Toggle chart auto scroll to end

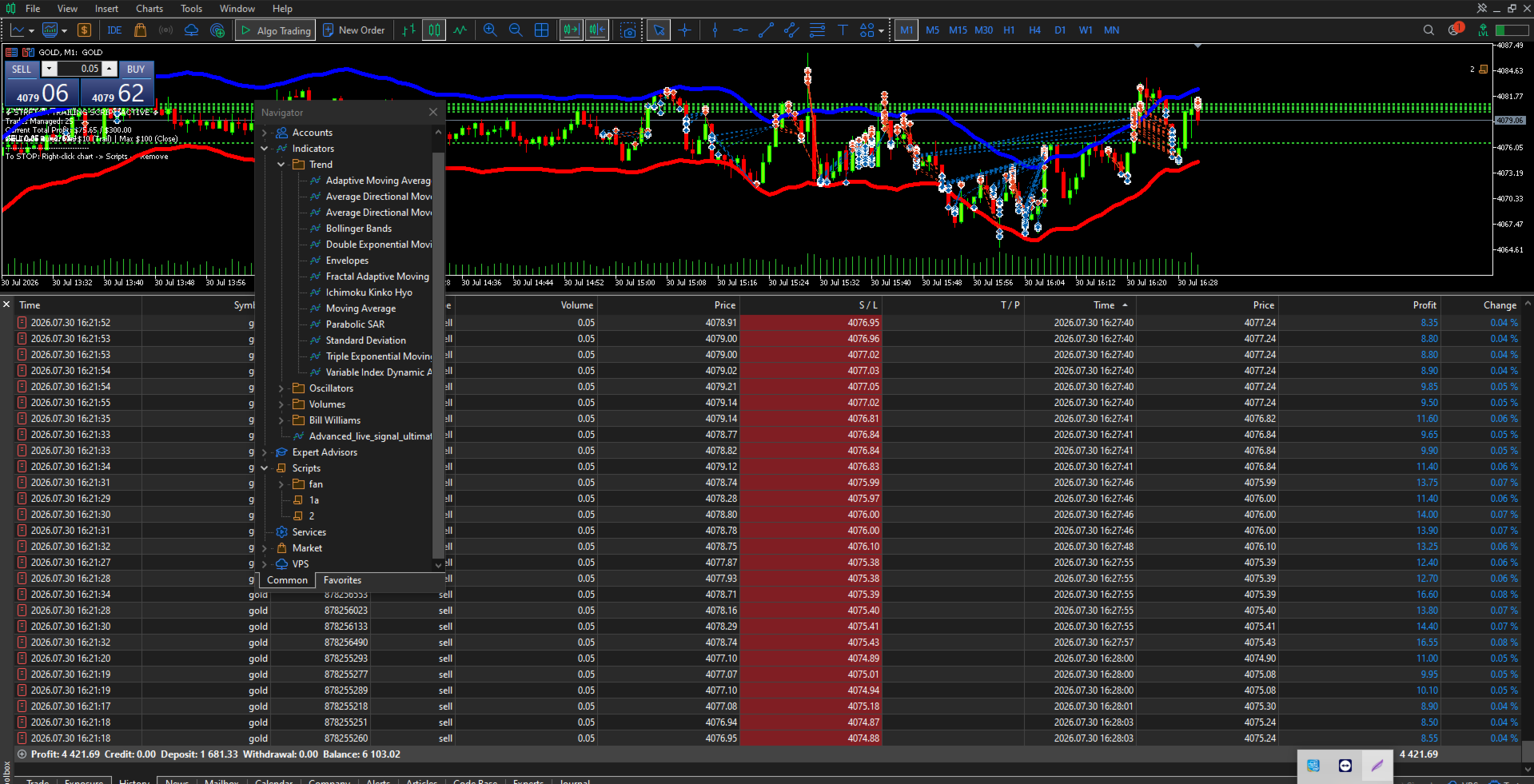tap(571, 30)
